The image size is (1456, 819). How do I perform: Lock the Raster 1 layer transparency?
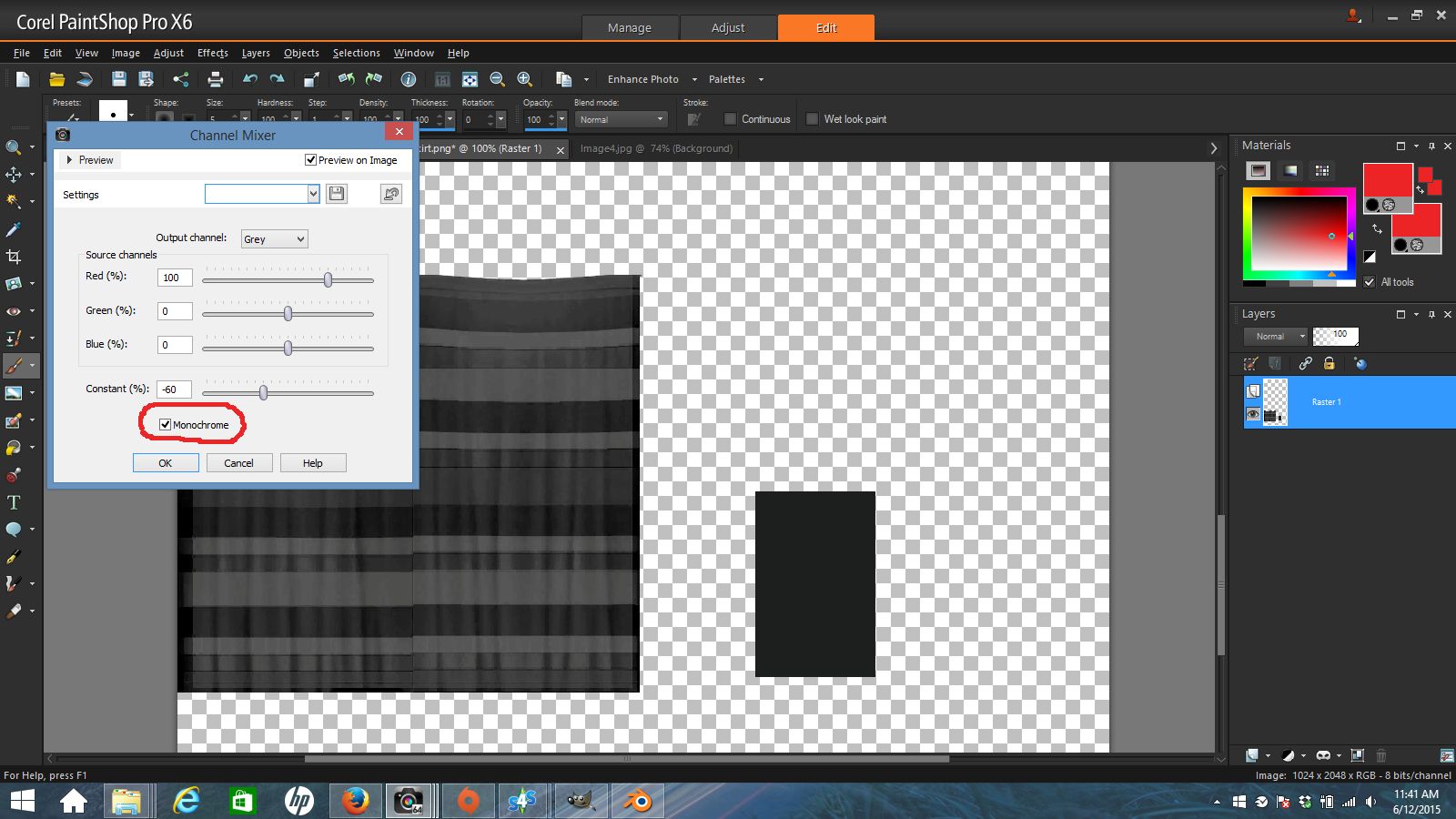1329,363
